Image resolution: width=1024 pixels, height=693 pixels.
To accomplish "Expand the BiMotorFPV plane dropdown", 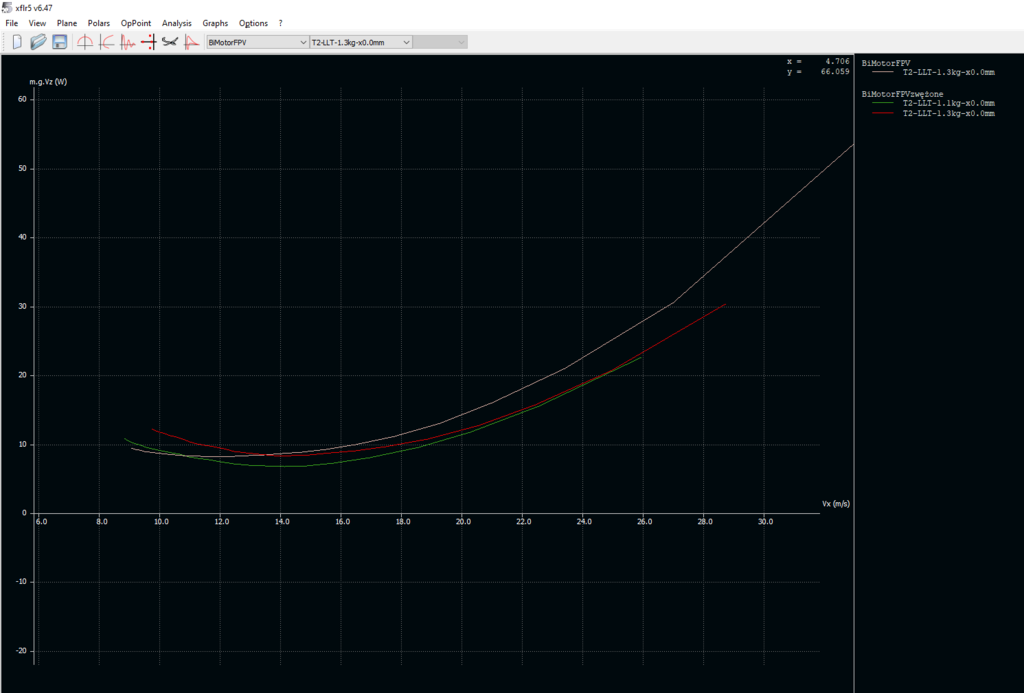I will [256, 42].
